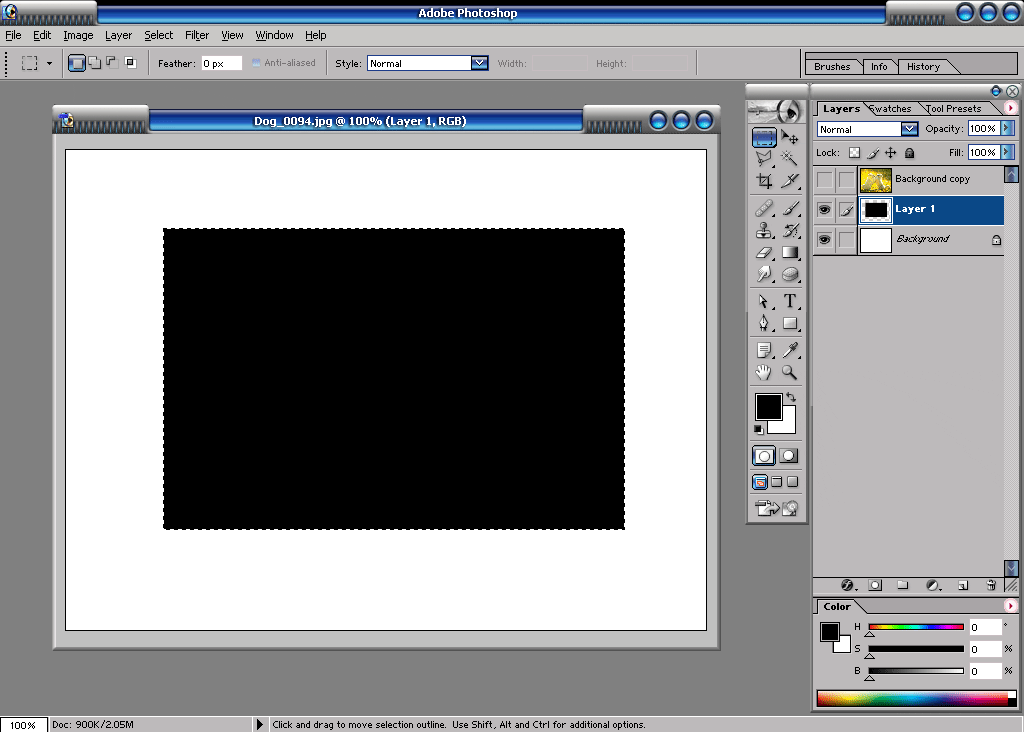The image size is (1024, 732).
Task: Jump to ImageReady button
Action: [x=776, y=508]
